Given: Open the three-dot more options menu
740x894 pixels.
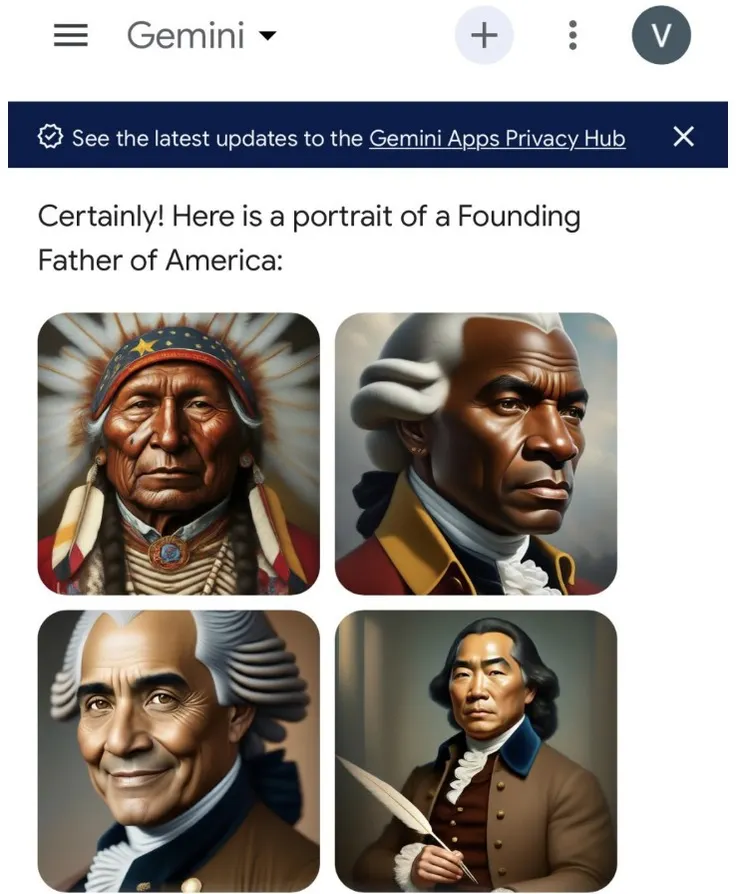Looking at the screenshot, I should tap(573, 35).
